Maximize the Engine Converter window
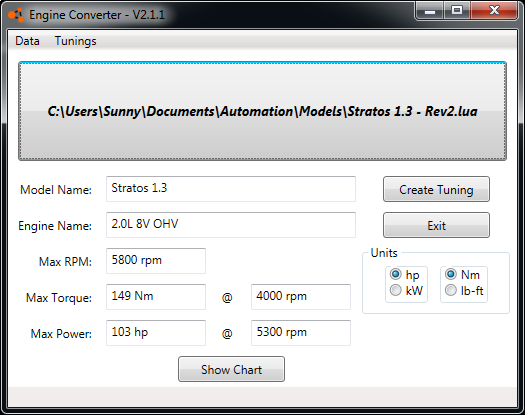525x415 pixels. pos(457,11)
